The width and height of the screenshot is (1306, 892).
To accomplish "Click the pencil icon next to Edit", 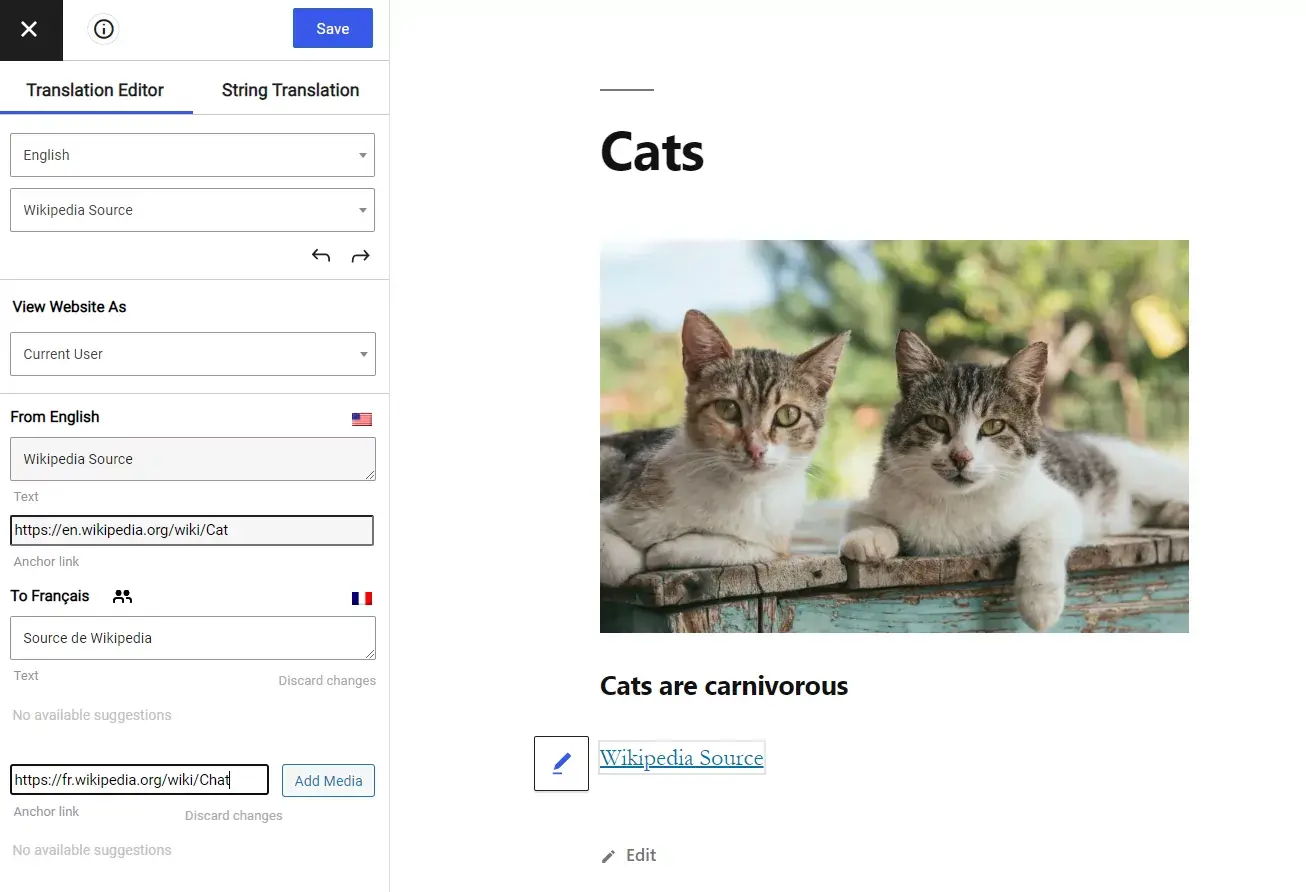I will pos(609,856).
